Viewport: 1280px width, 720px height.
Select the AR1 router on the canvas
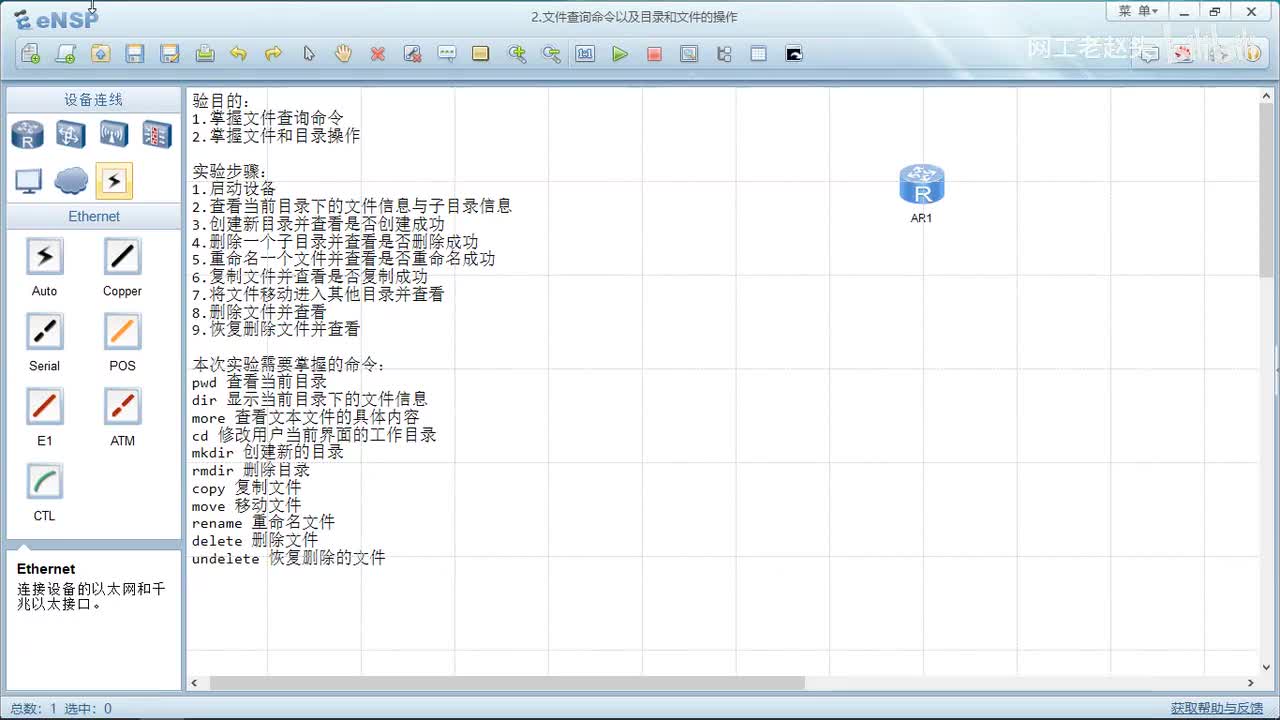coord(921,185)
